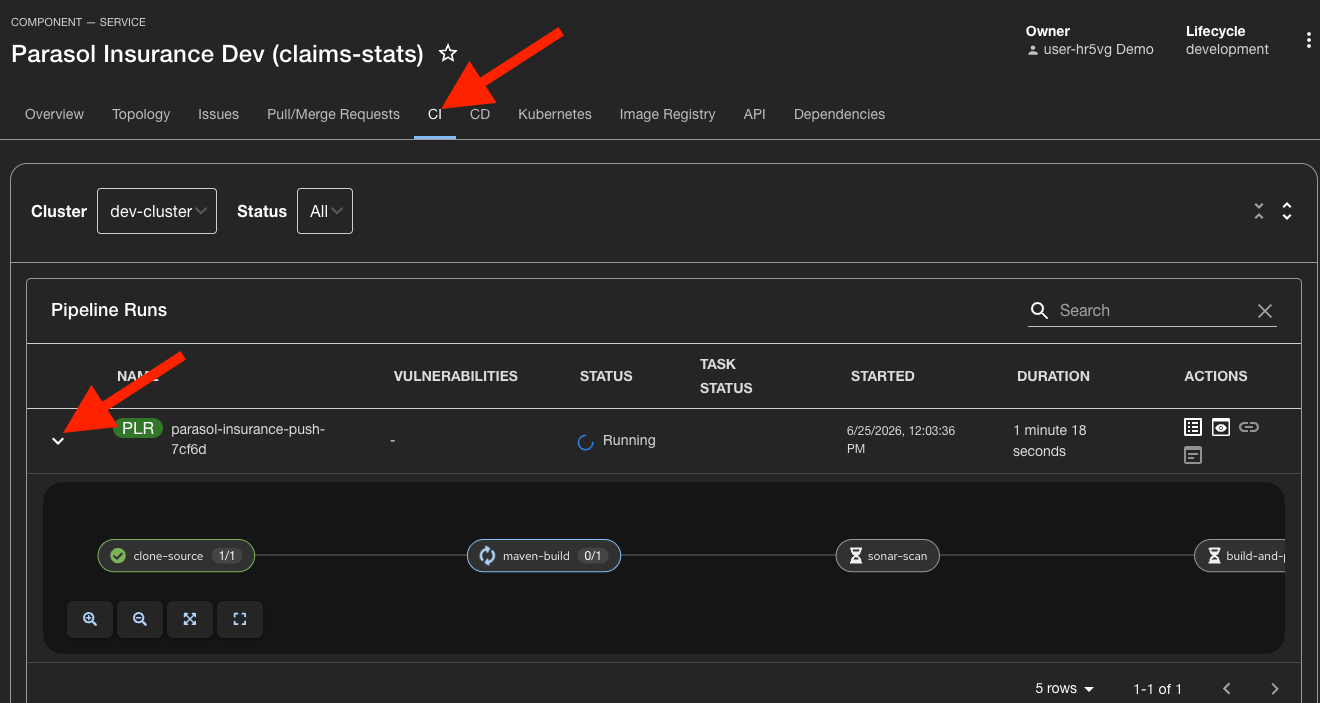The width and height of the screenshot is (1320, 703).
Task: Reset pipeline graph view
Action: pos(240,619)
